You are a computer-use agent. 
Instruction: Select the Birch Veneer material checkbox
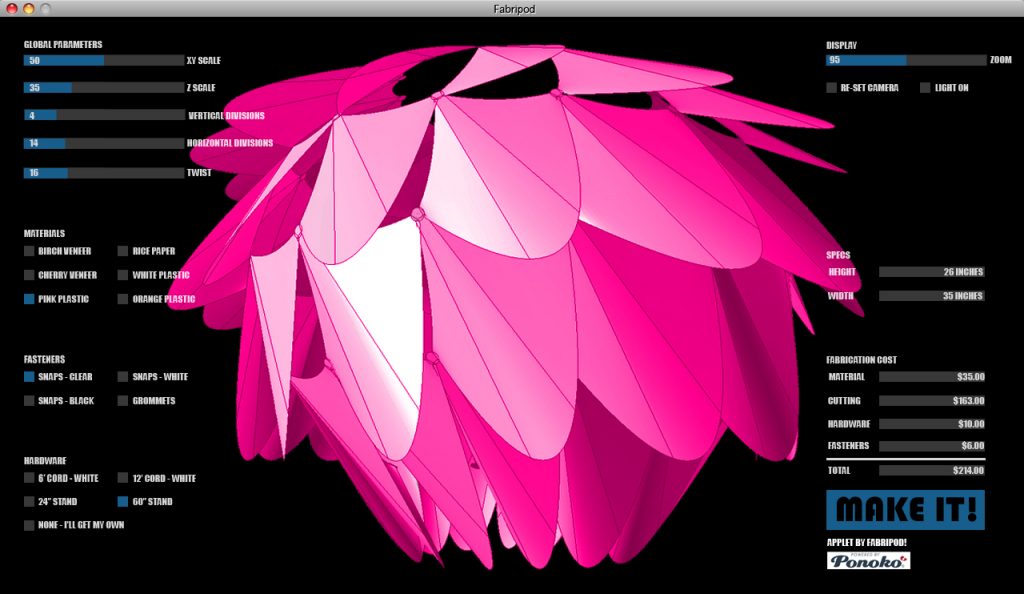coord(29,251)
